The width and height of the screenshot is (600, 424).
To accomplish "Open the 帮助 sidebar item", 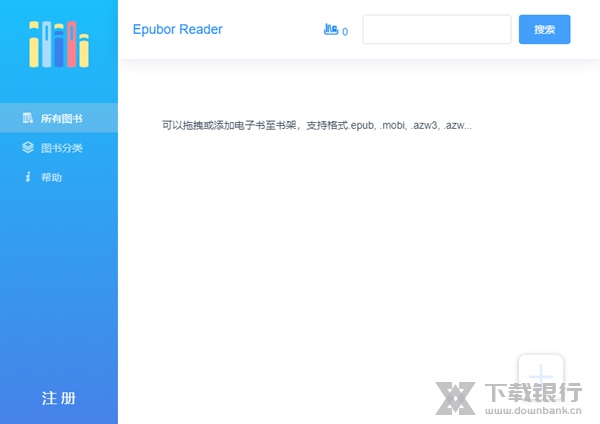I will pos(59,177).
